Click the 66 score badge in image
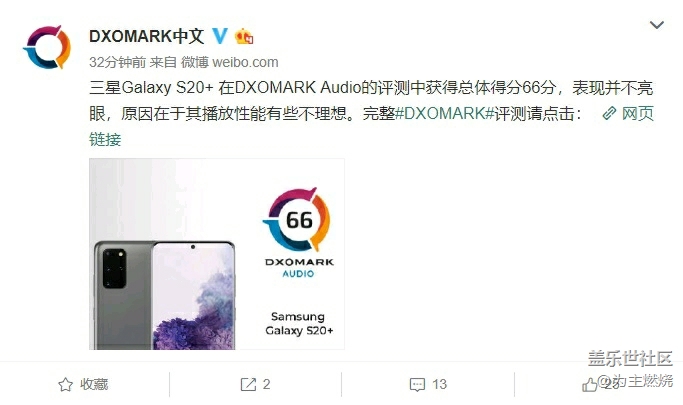 298,220
